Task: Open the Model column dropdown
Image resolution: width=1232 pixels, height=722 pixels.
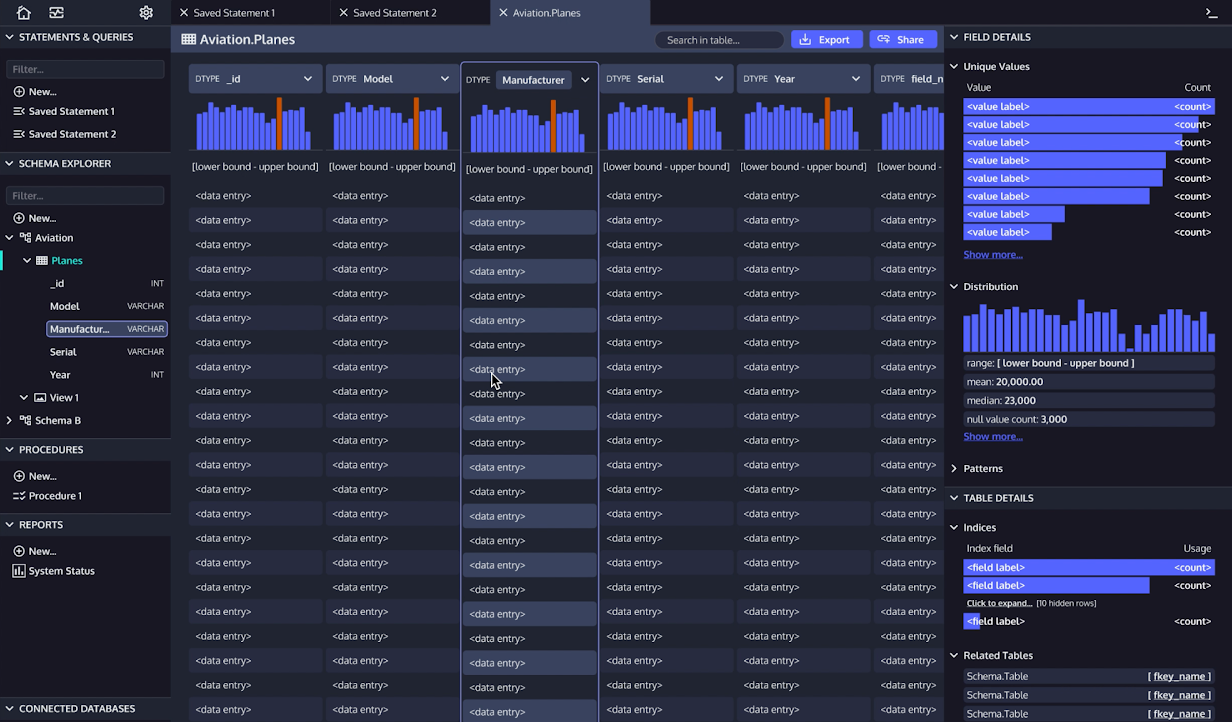Action: tap(445, 79)
